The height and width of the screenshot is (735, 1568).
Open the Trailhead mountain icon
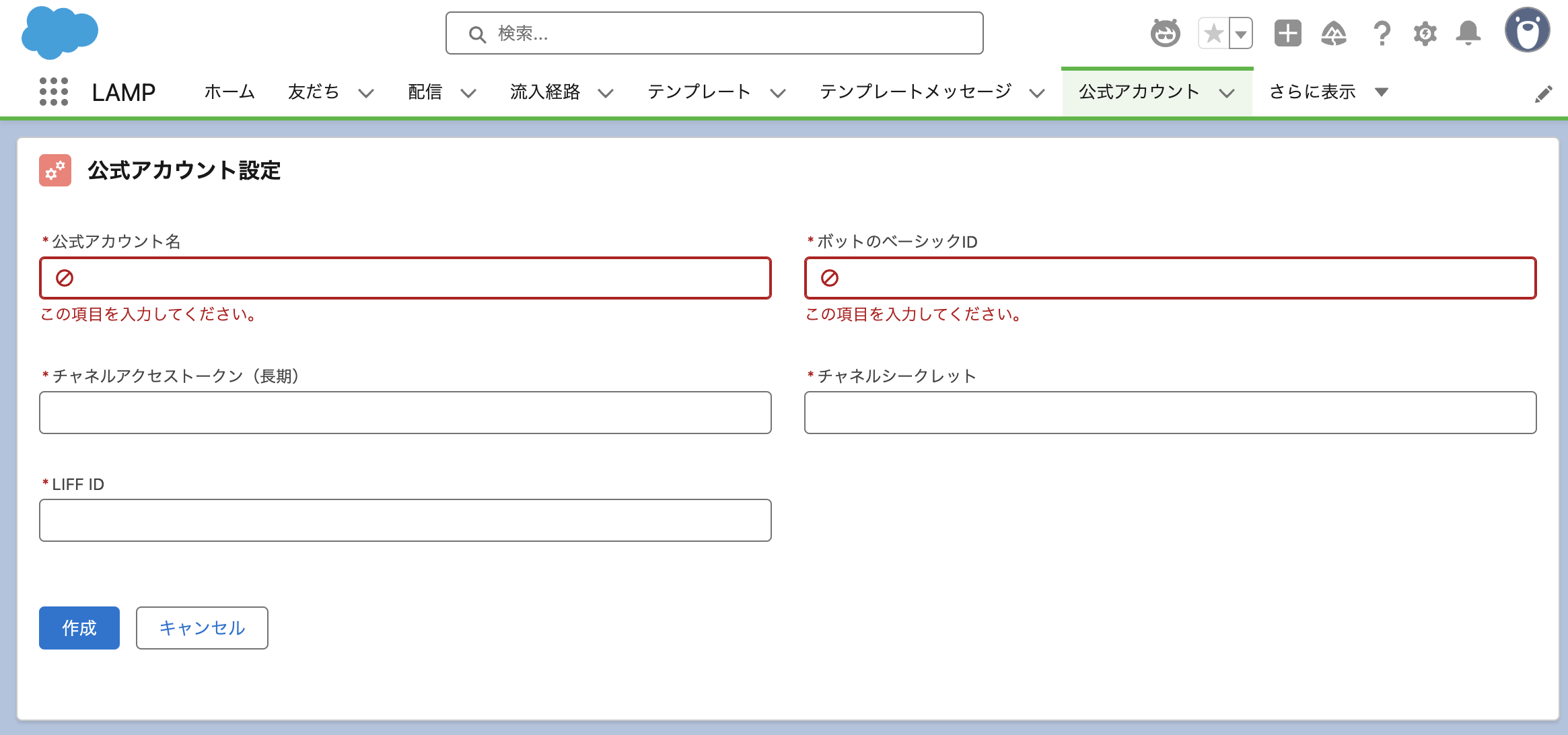click(1333, 33)
